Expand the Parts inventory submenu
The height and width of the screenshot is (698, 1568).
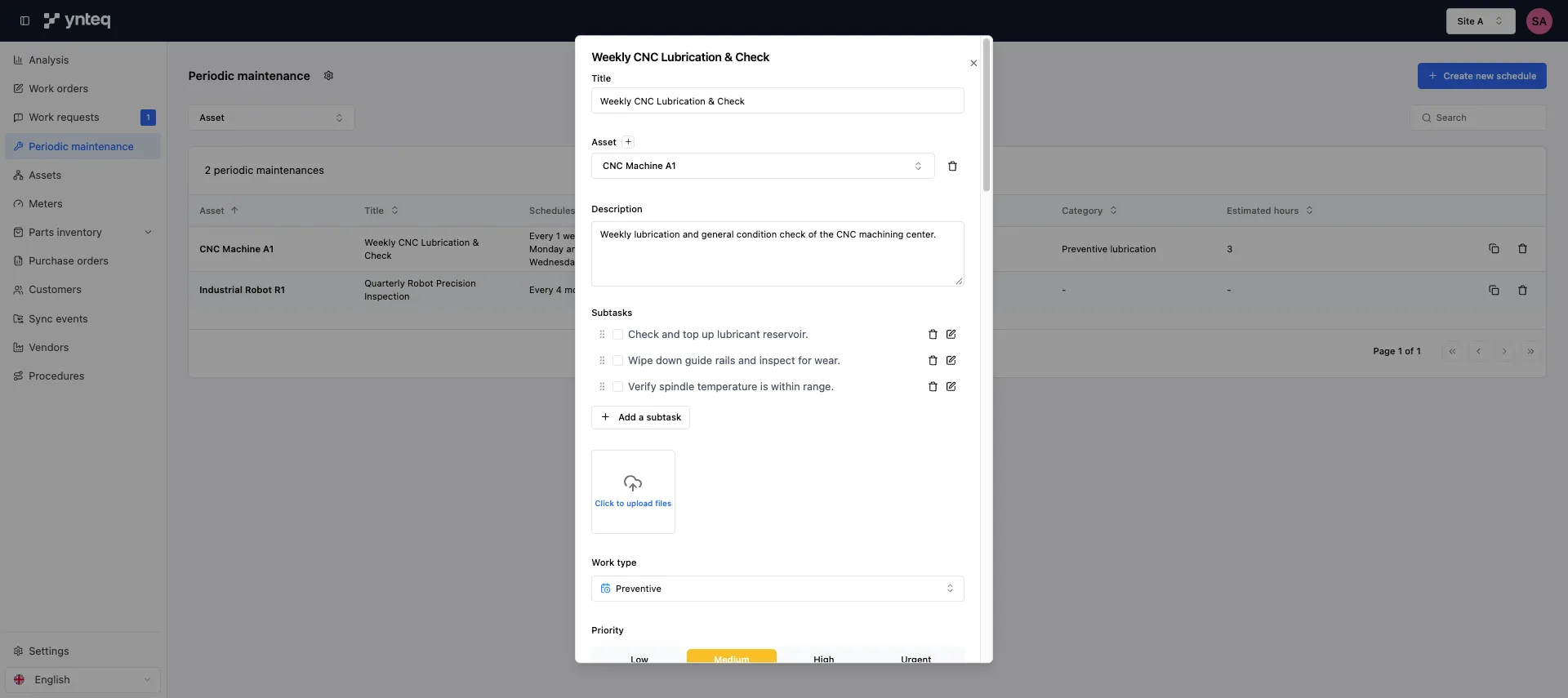click(x=148, y=233)
